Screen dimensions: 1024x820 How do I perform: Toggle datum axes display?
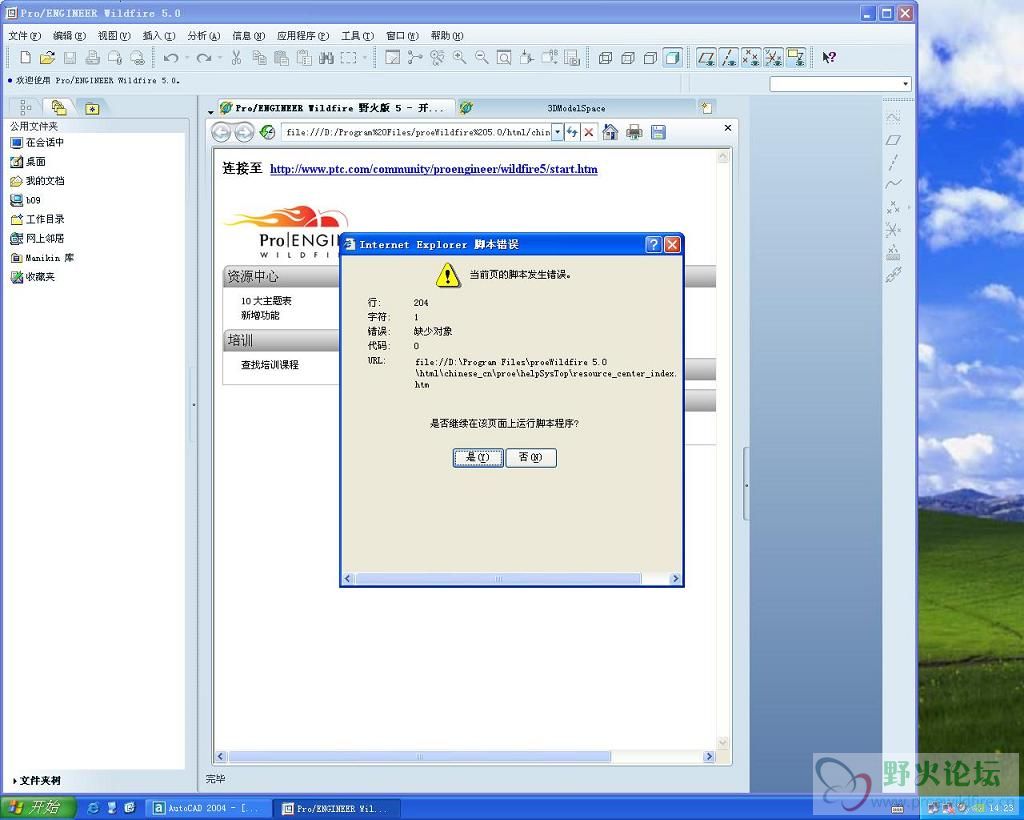(728, 57)
